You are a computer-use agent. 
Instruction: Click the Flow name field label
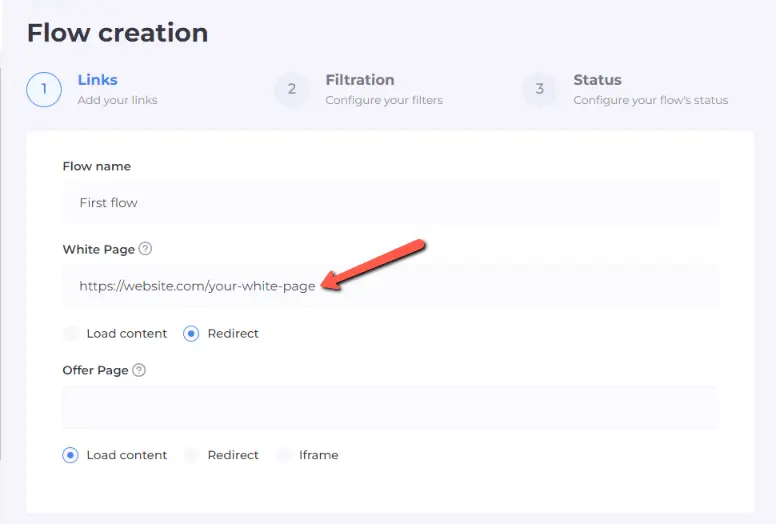[97, 166]
